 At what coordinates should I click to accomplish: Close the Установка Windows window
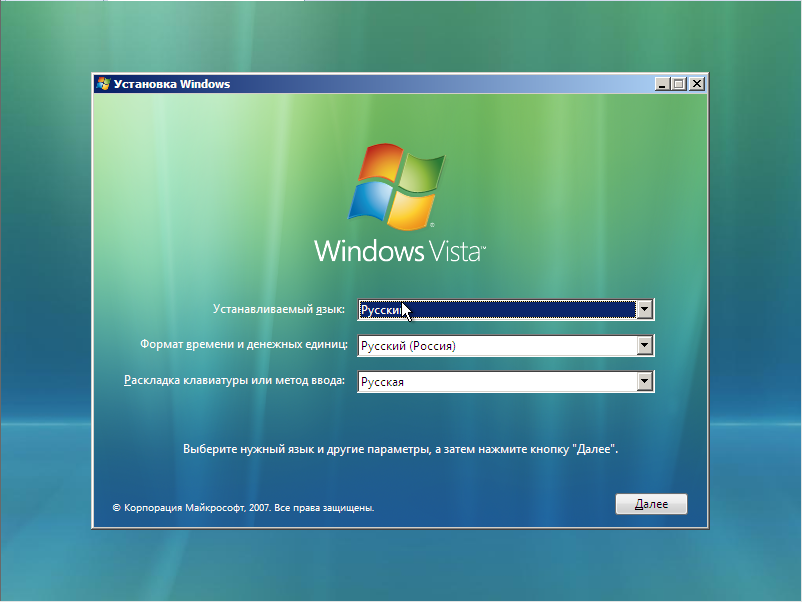point(696,84)
